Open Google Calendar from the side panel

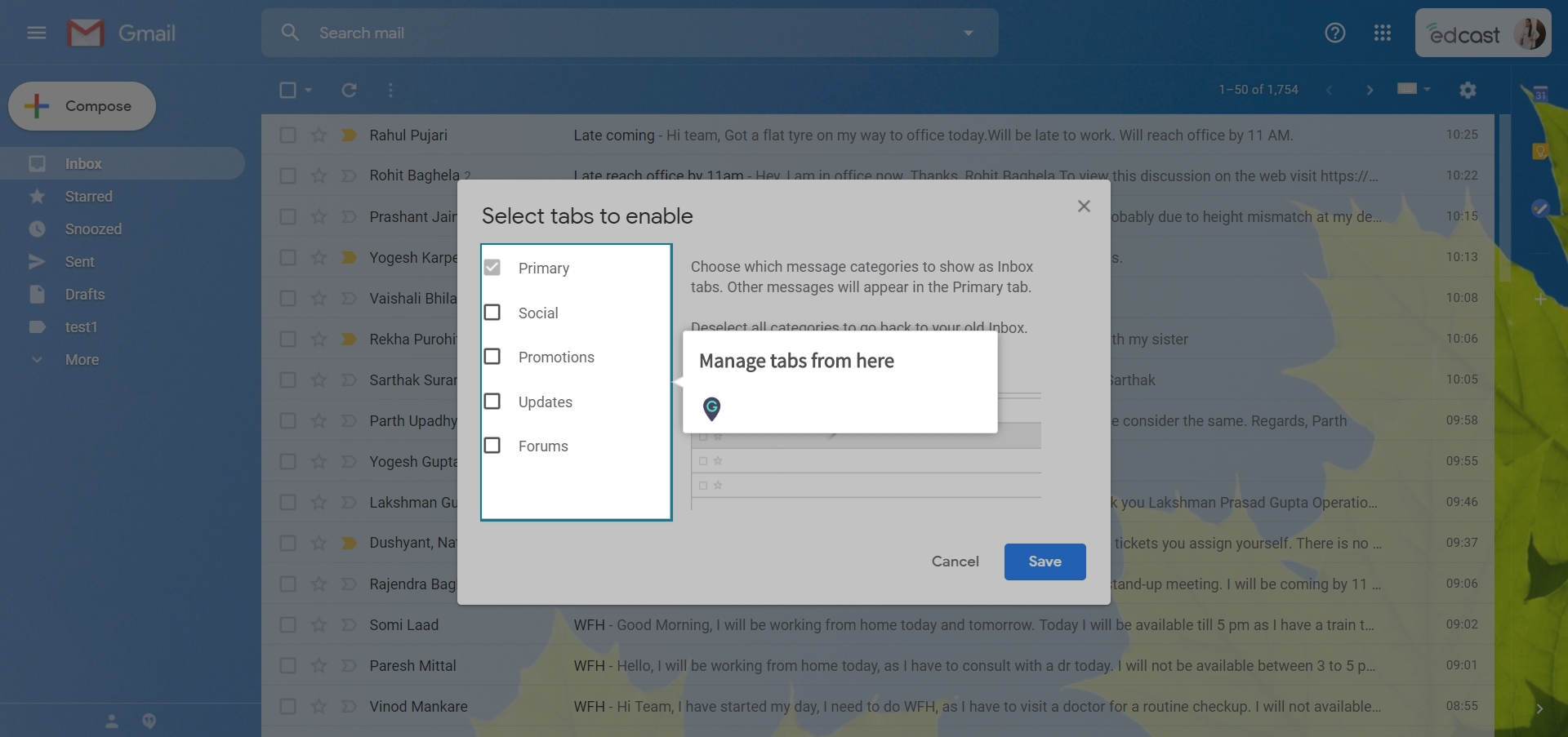point(1541,92)
